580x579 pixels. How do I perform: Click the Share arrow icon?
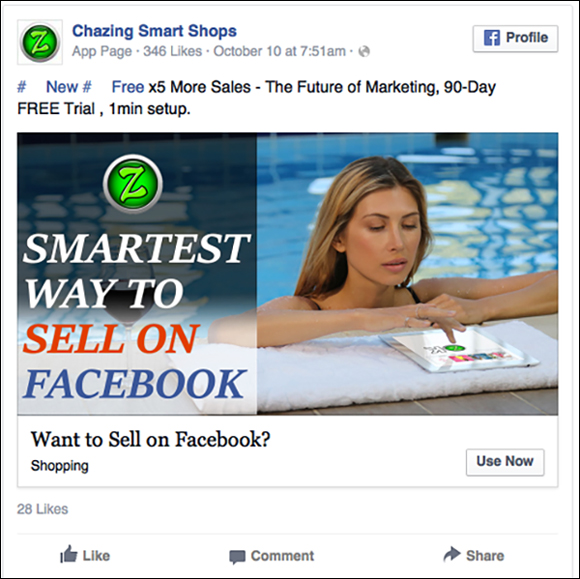(452, 554)
